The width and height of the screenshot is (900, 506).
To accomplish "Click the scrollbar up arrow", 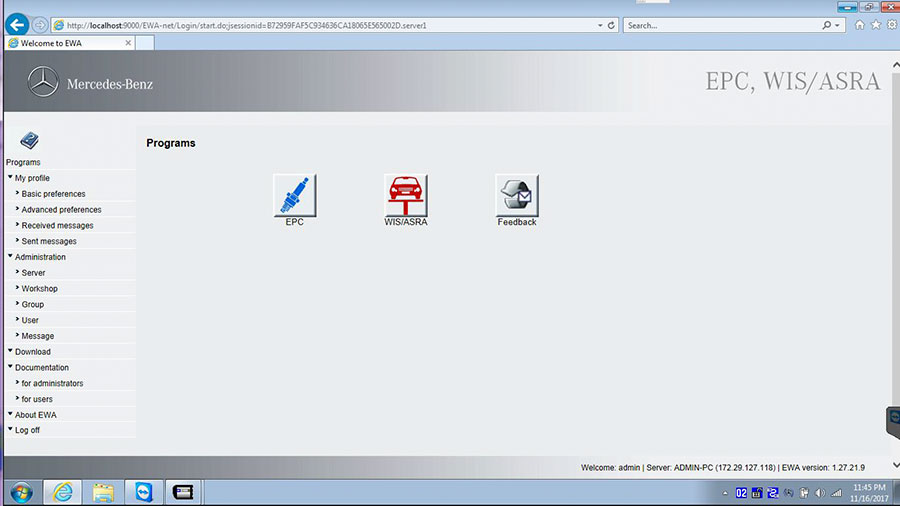I will 895,65.
